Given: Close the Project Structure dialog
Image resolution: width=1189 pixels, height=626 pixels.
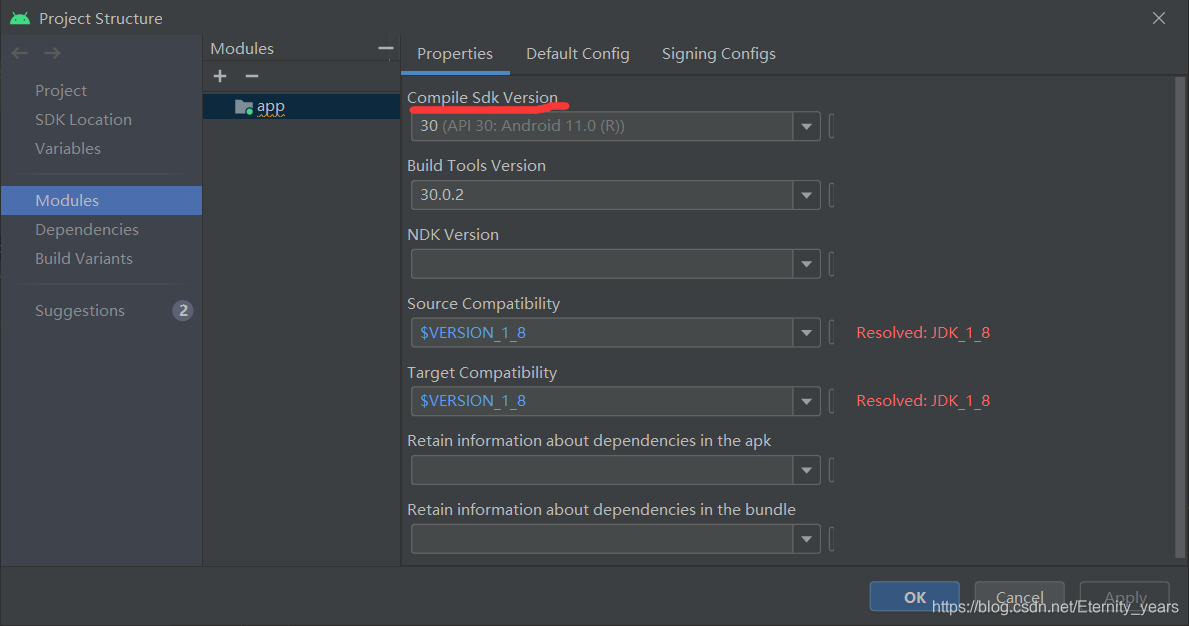Looking at the screenshot, I should coord(1159,18).
